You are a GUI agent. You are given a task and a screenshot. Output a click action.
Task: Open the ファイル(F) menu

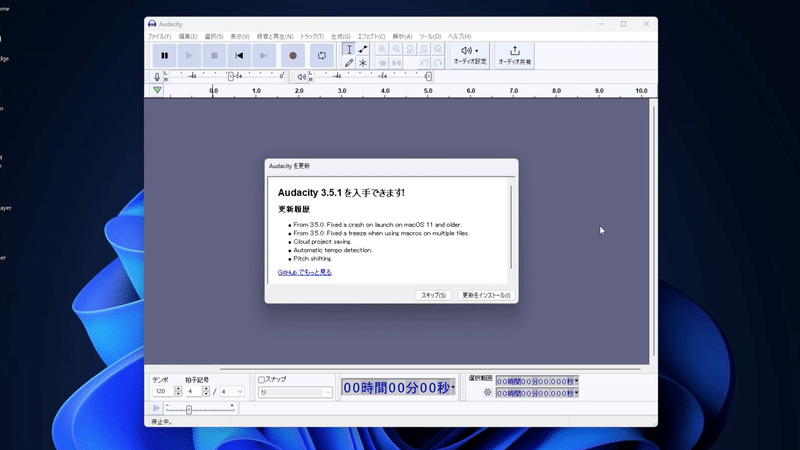coord(160,37)
